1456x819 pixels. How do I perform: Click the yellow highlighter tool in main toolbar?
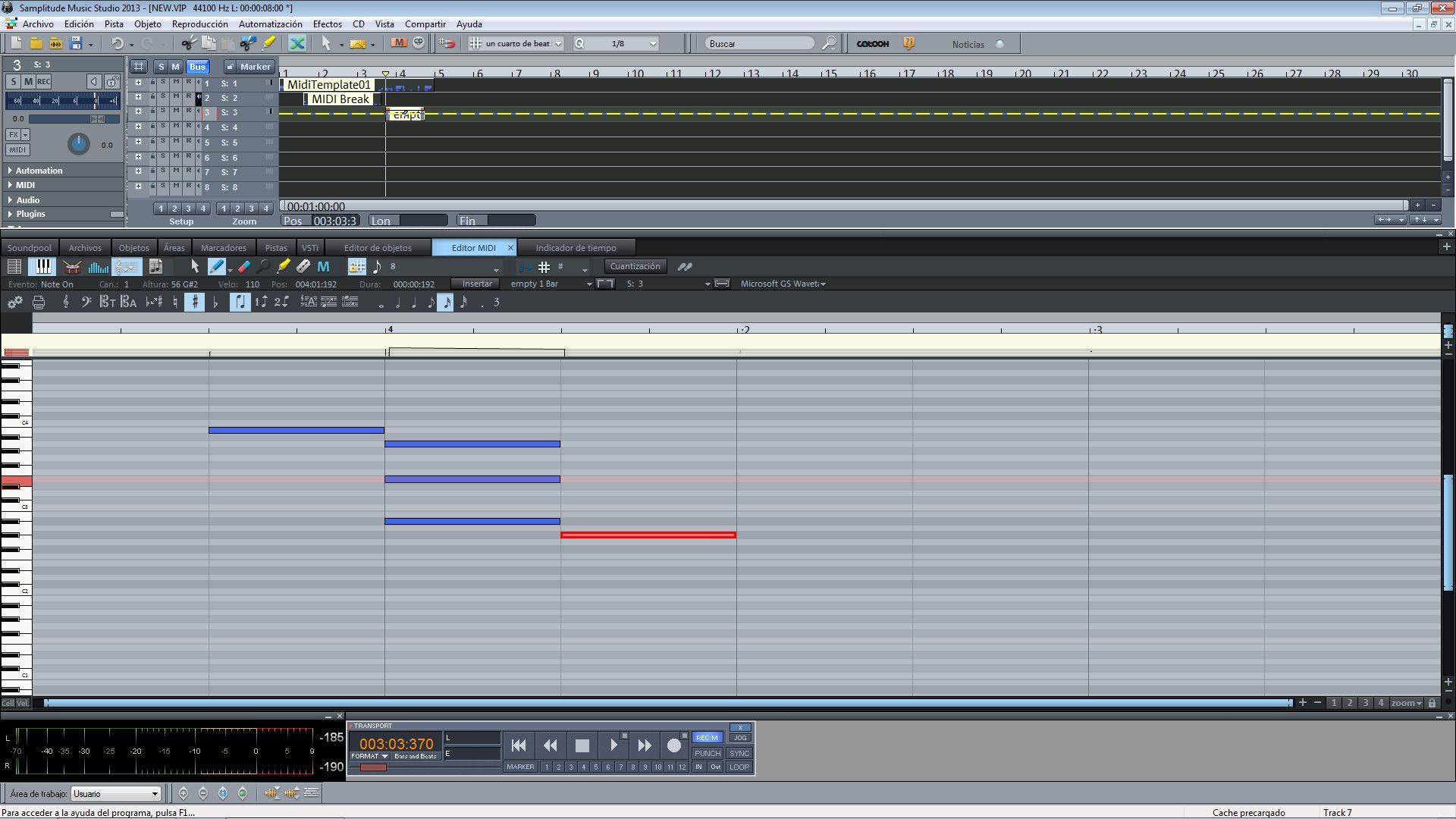click(x=268, y=44)
